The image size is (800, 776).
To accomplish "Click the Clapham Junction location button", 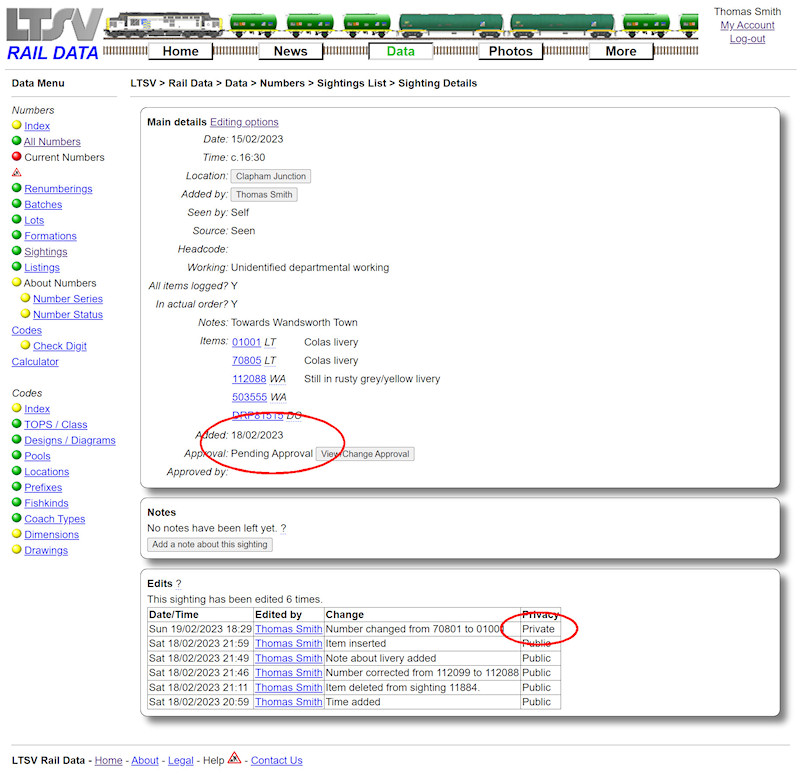I will pyautogui.click(x=272, y=176).
